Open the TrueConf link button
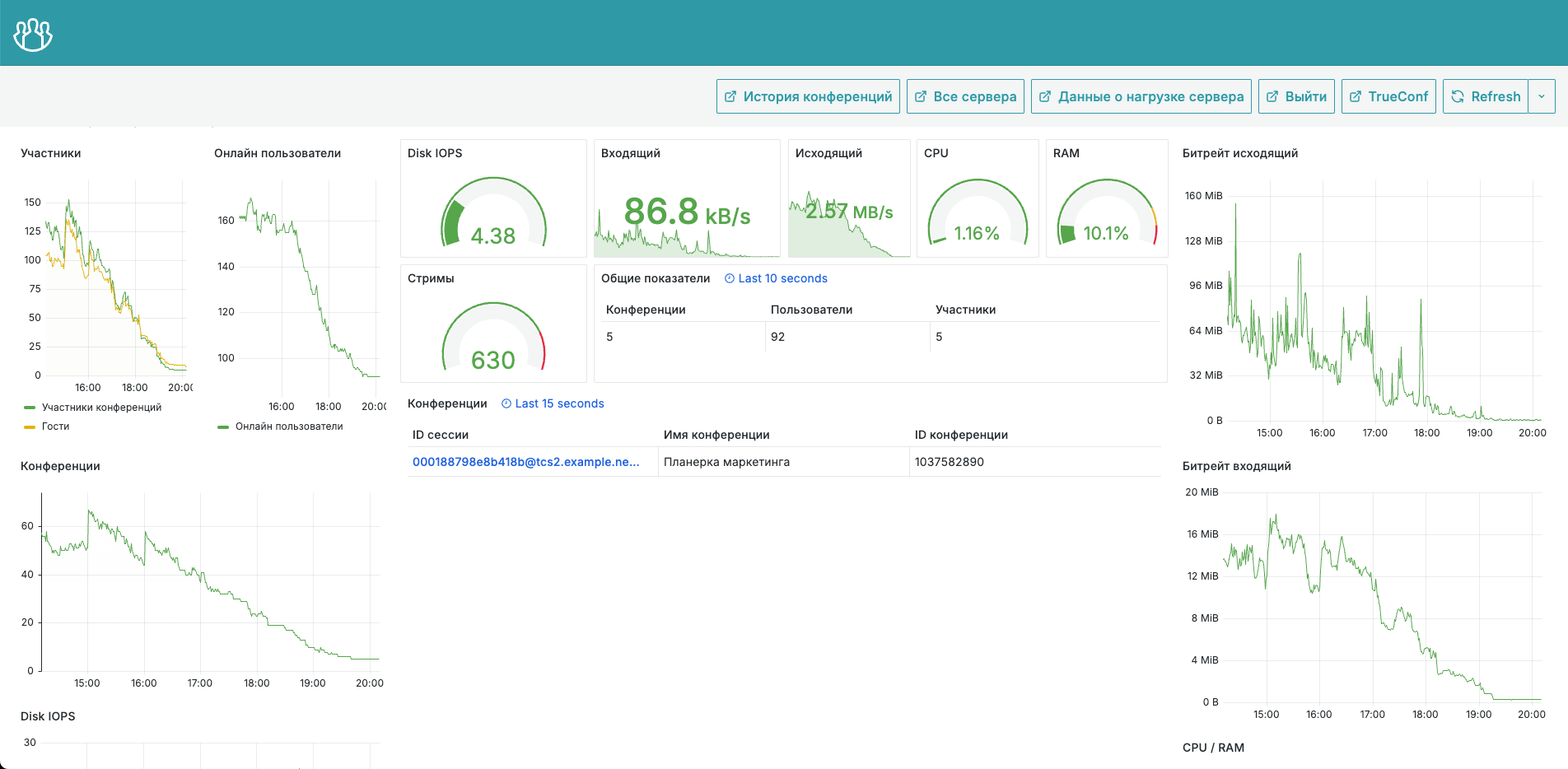Screen dimensions: 1568x769 [1388, 96]
